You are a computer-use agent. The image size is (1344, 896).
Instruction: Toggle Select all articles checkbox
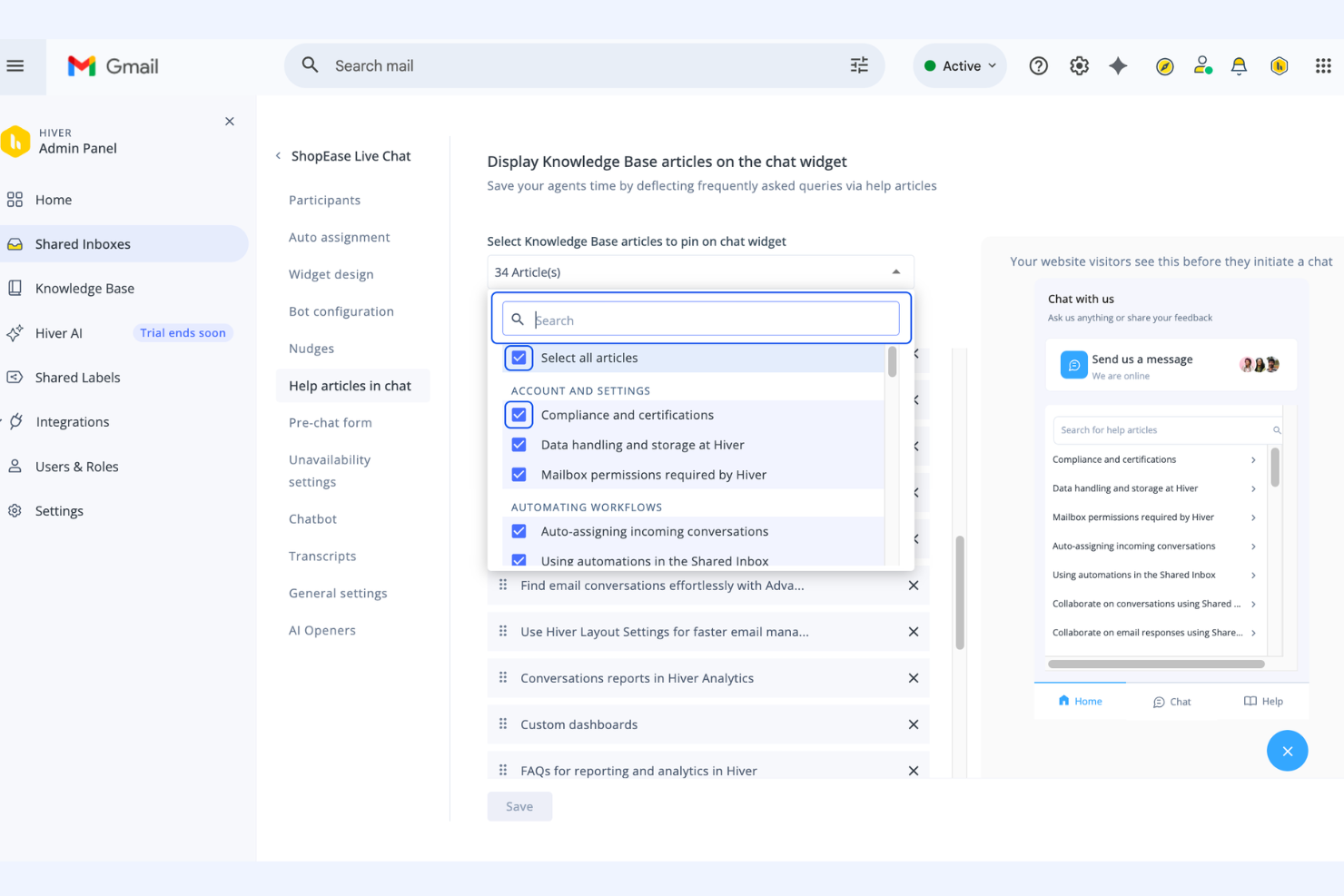click(x=519, y=358)
